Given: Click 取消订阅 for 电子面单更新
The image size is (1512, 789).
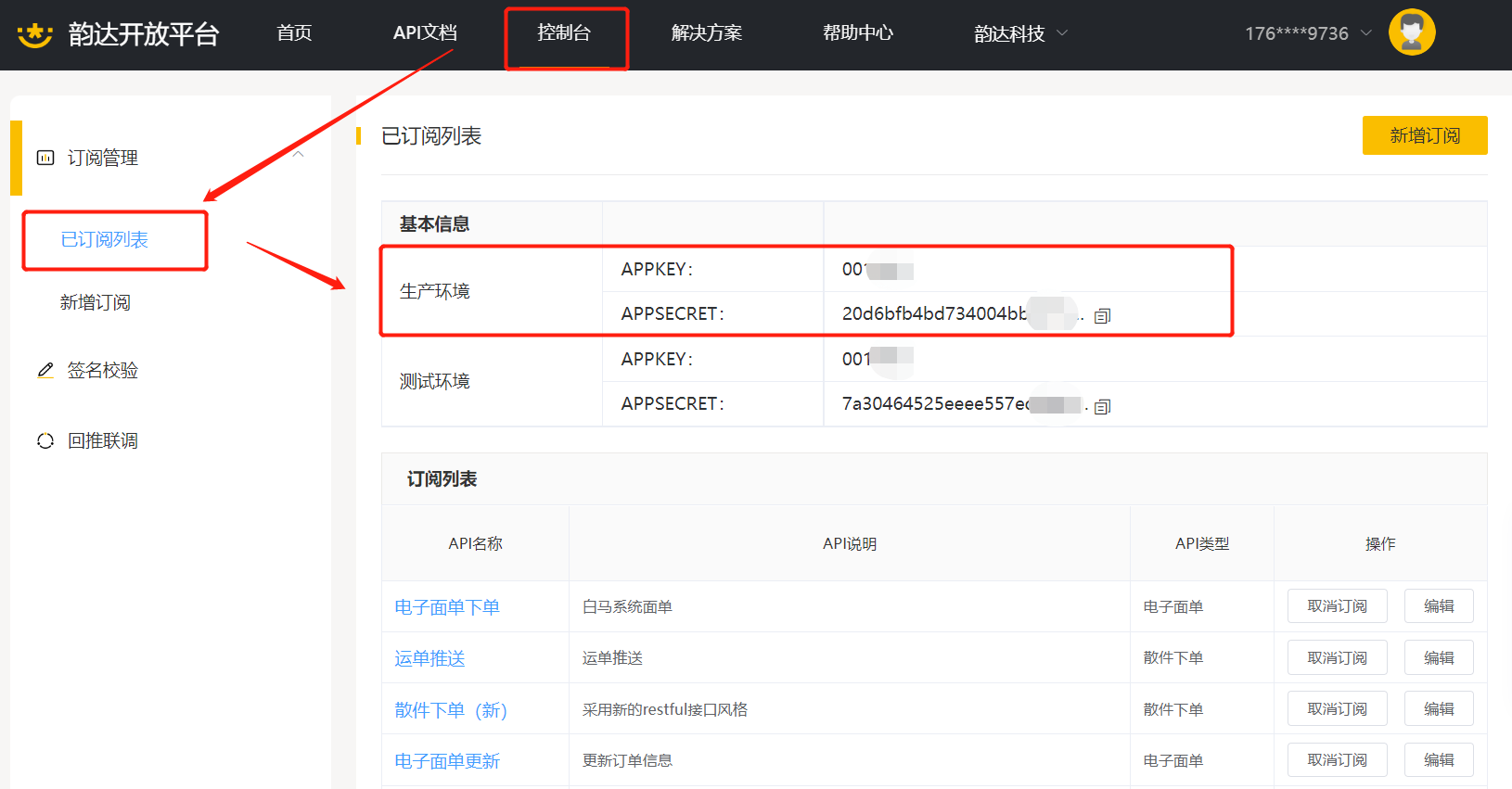Looking at the screenshot, I should pyautogui.click(x=1337, y=760).
